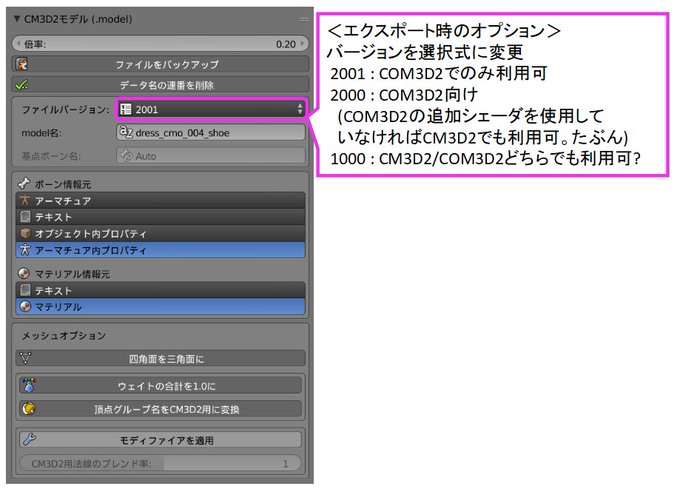Click text icon in bone source テキスト row
Image resolution: width=680 pixels, height=489 pixels.
(25, 216)
